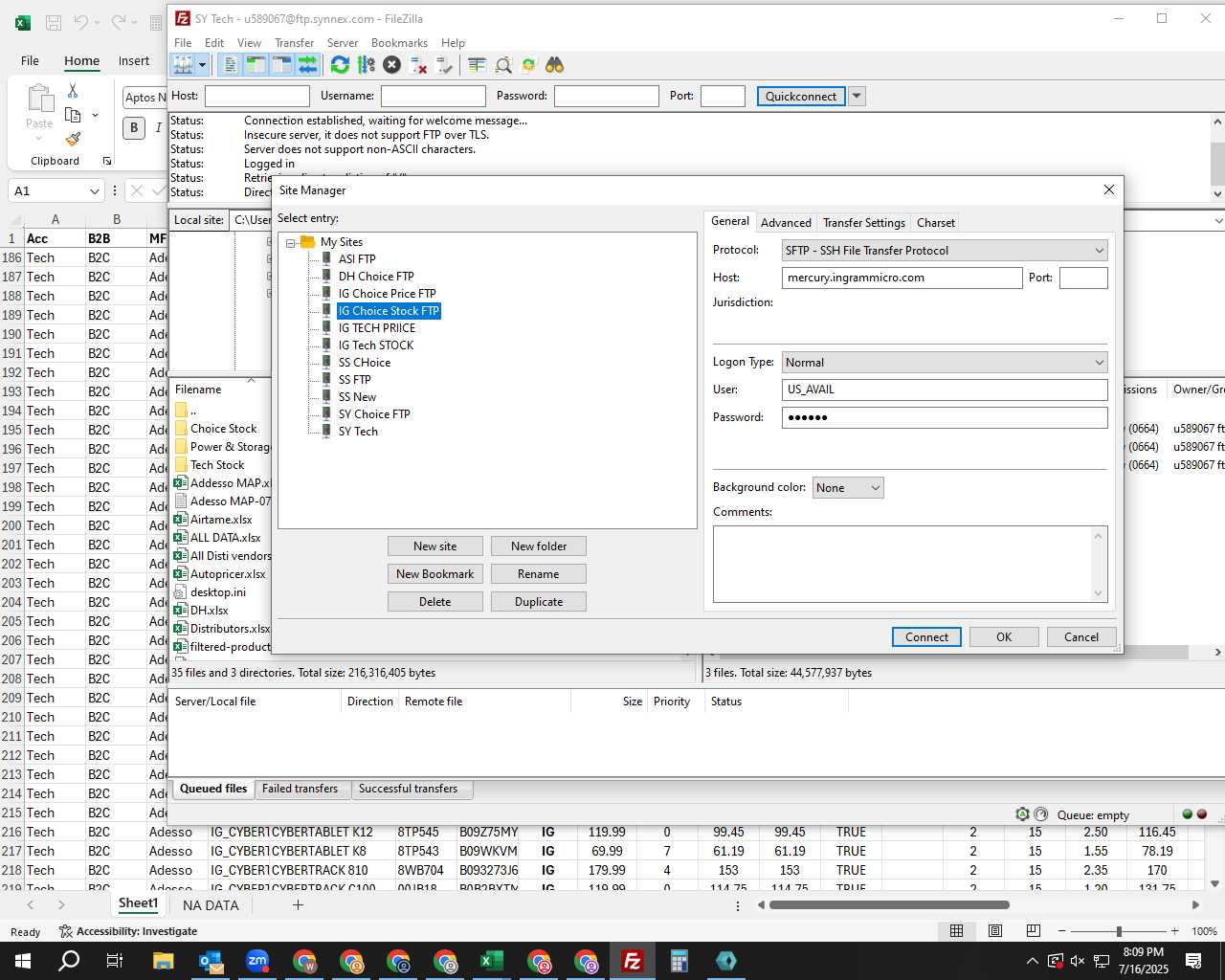Switch to the Advanced tab
The width and height of the screenshot is (1225, 980).
point(786,223)
